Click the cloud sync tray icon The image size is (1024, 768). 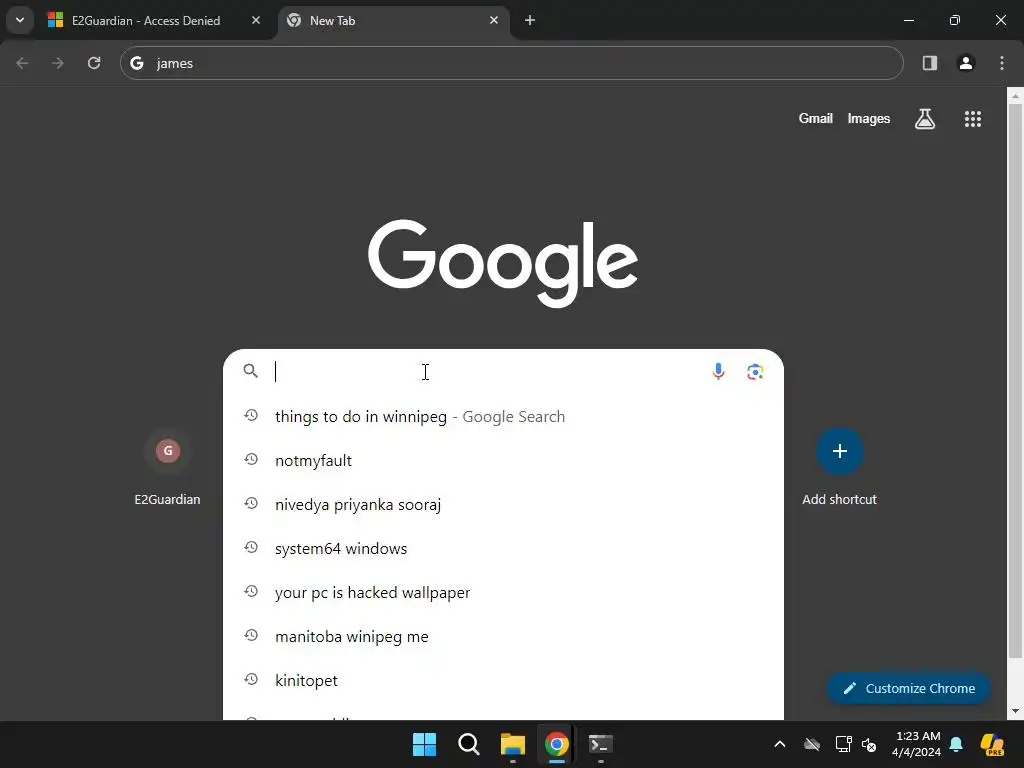click(x=812, y=744)
